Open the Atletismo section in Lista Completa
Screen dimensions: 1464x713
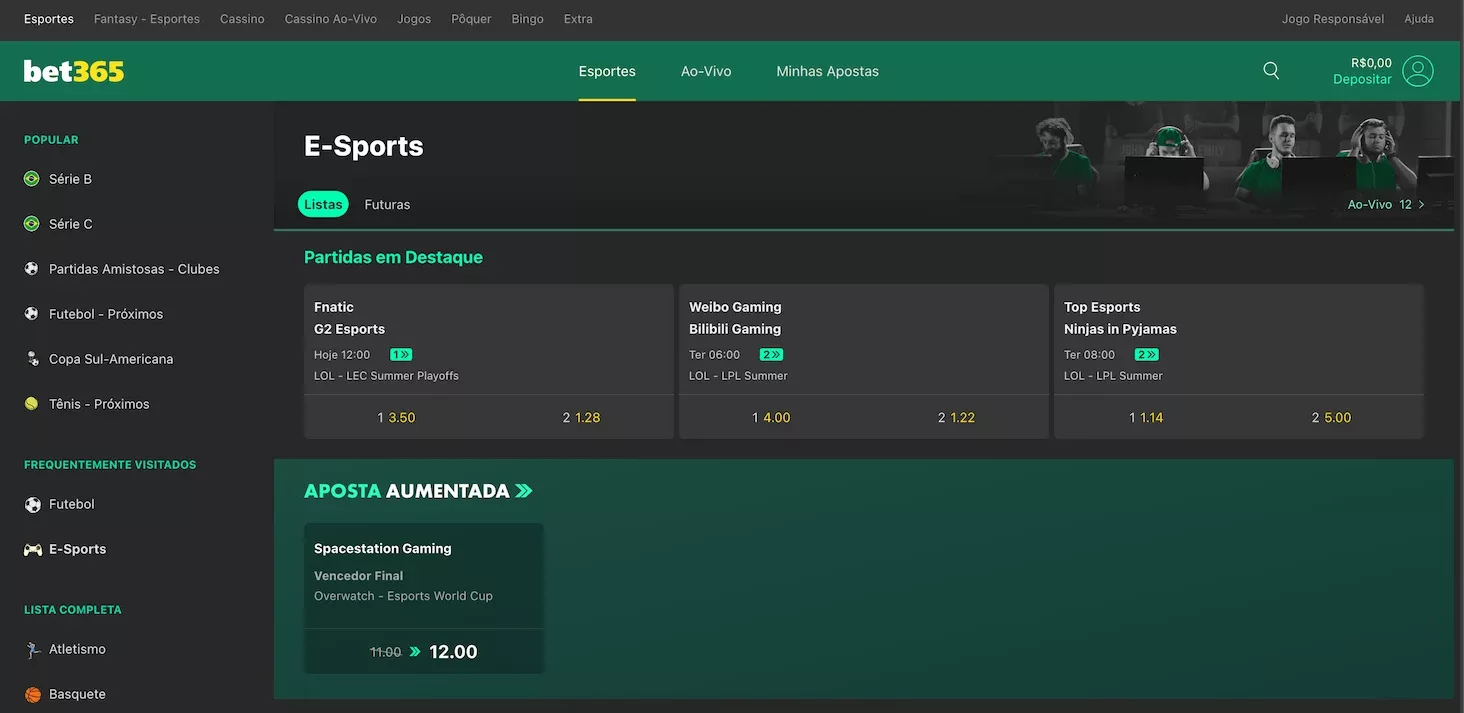click(78, 648)
